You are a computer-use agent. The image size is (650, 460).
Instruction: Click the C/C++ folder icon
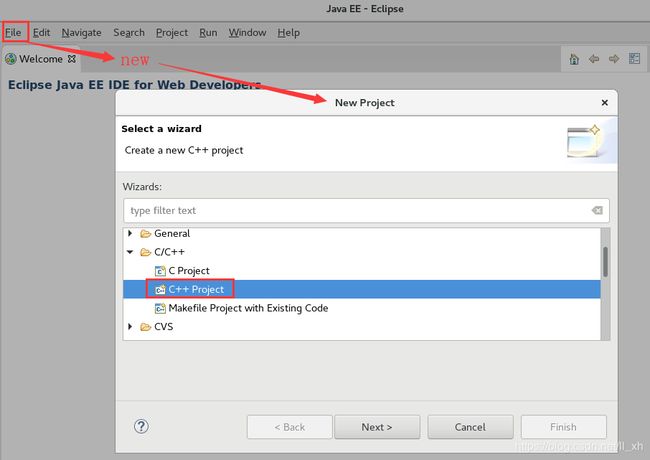pyautogui.click(x=145, y=252)
